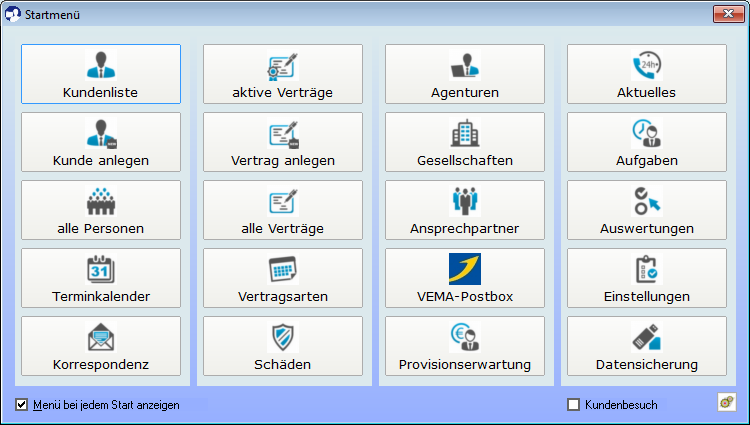The height and width of the screenshot is (425, 750).
Task: Click the gear icon beside Kundenbesuch
Action: coord(727,403)
